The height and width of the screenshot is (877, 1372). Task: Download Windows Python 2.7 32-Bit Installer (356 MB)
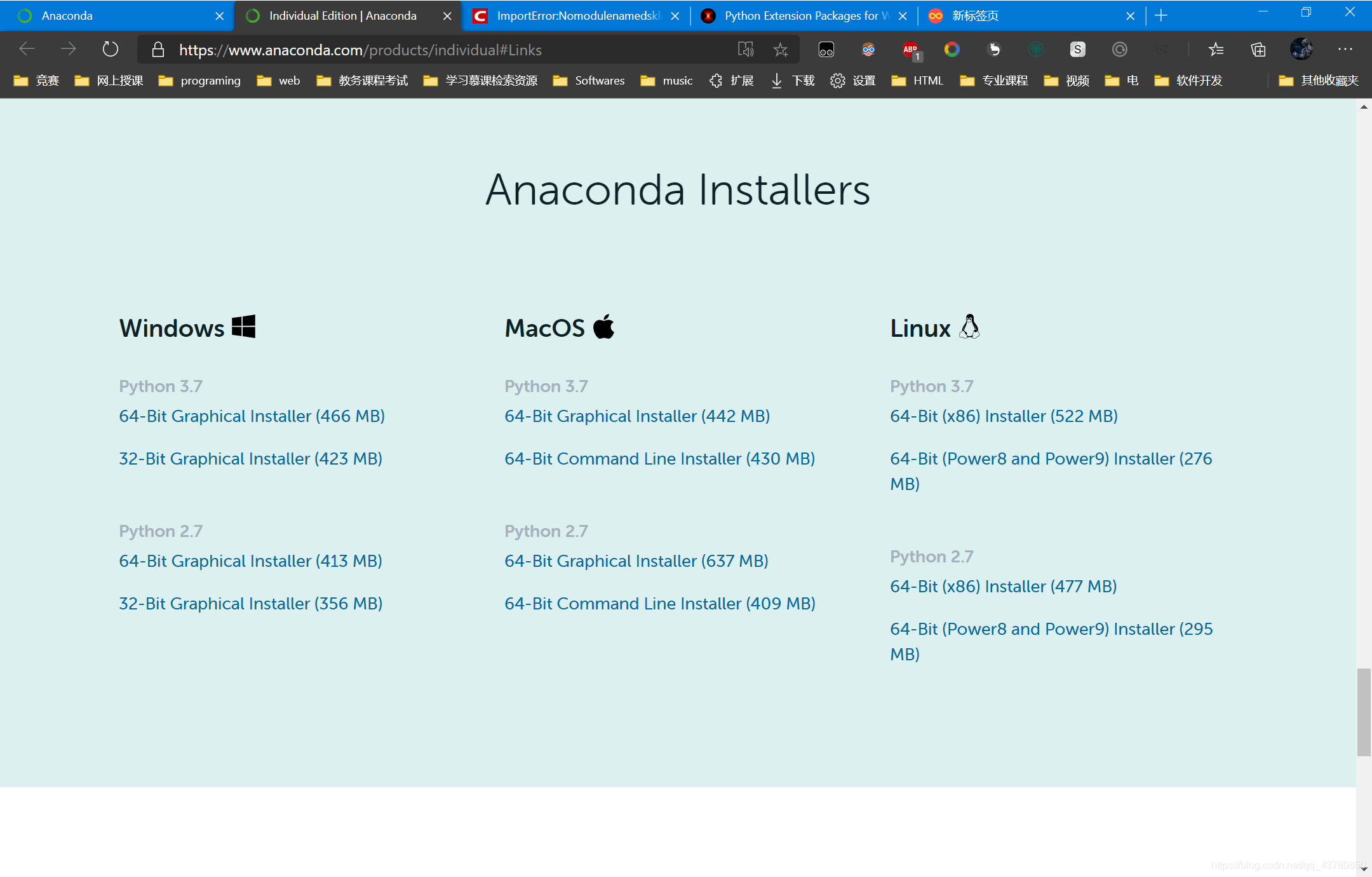click(251, 604)
